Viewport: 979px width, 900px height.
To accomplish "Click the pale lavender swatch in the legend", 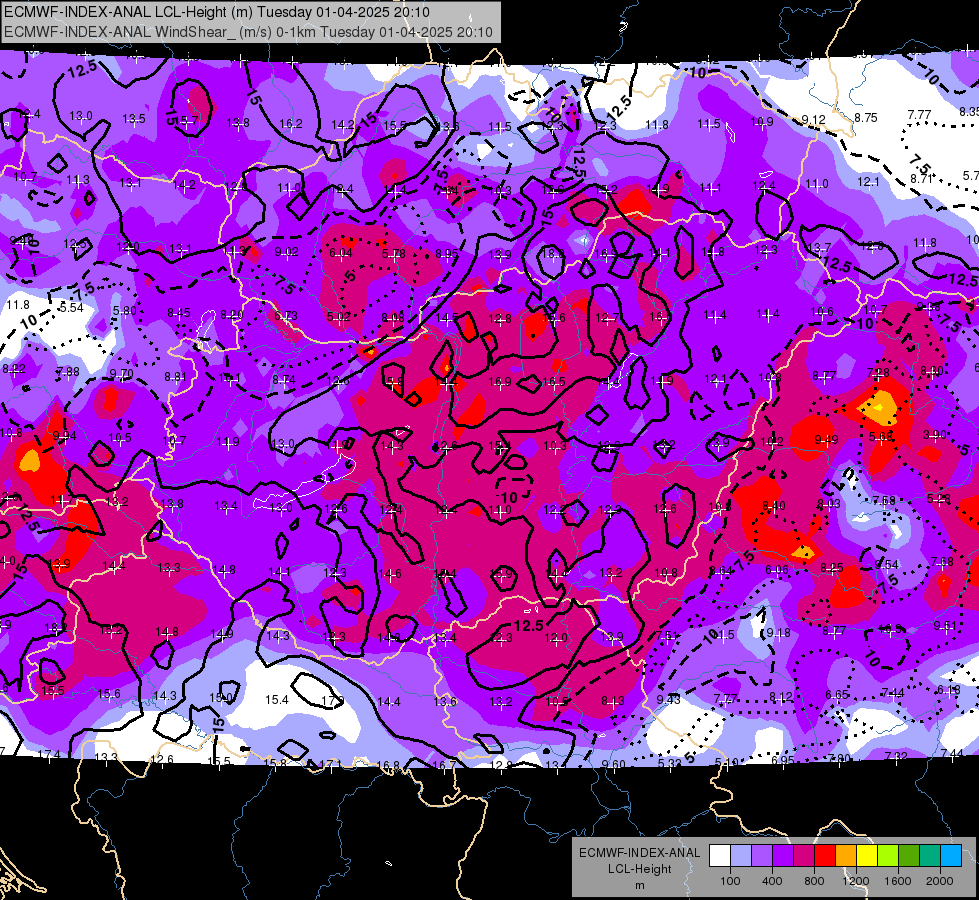I will [741, 856].
